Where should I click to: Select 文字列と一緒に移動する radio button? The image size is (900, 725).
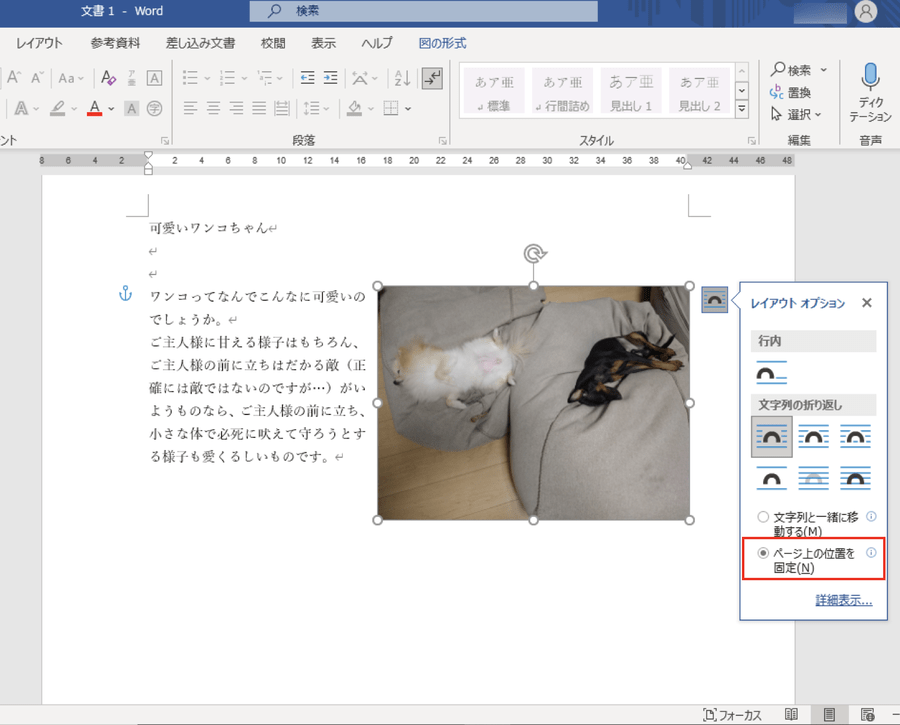click(763, 517)
